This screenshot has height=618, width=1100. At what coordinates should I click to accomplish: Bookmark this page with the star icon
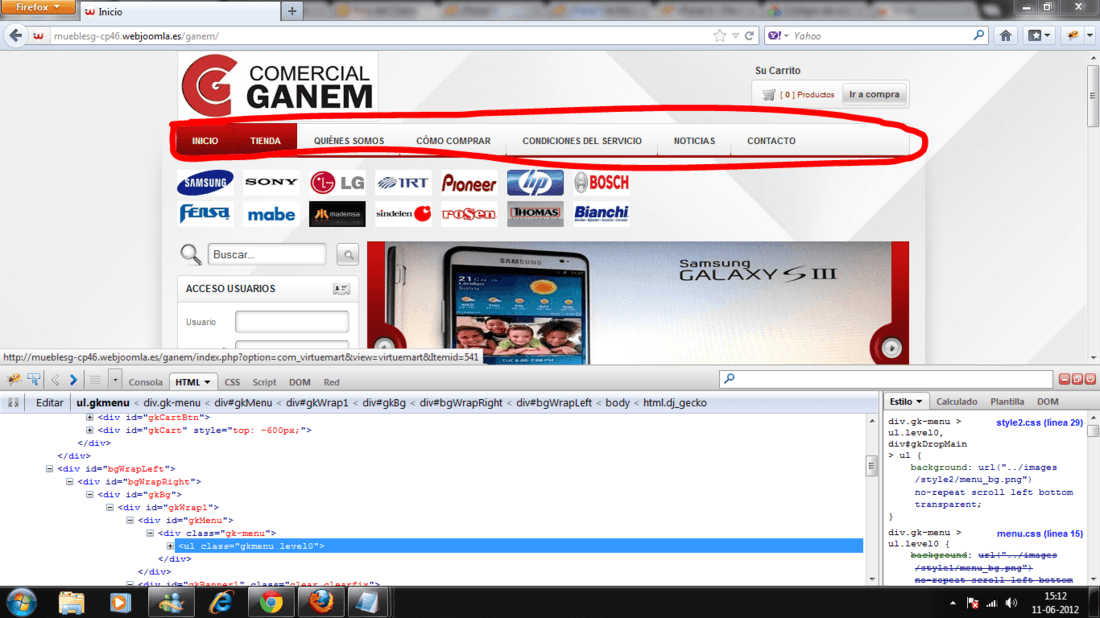click(x=719, y=36)
